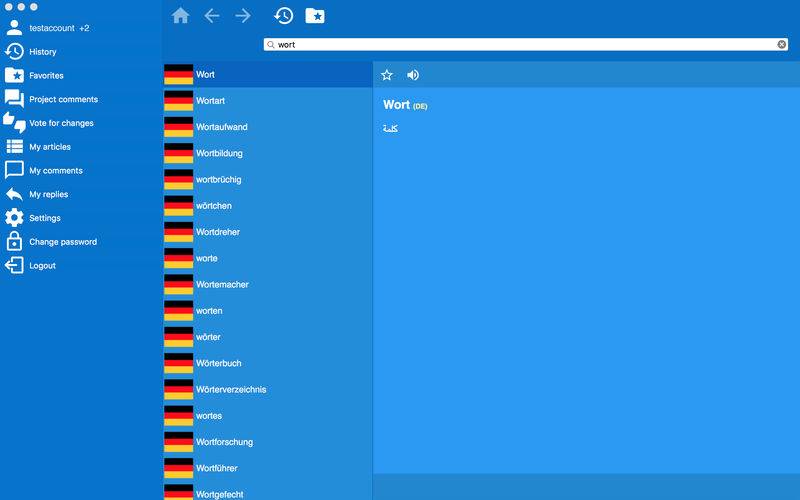The width and height of the screenshot is (800, 500).
Task: Click the My articles list icon
Action: (x=14, y=146)
